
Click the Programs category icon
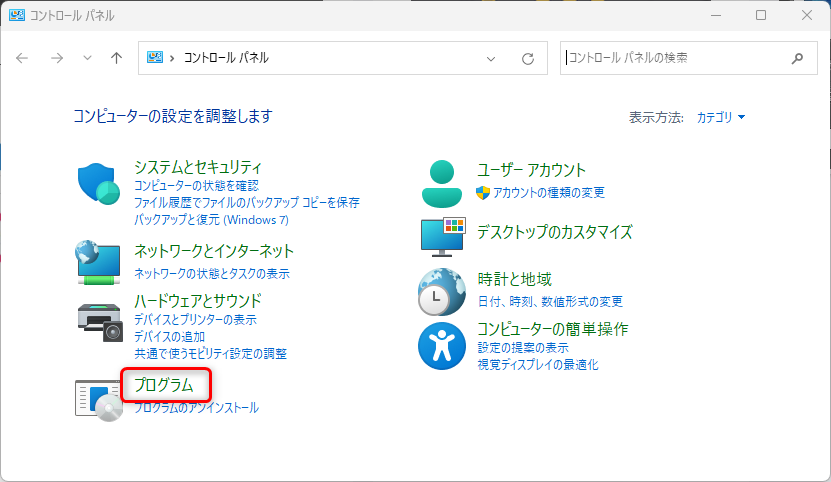98,397
